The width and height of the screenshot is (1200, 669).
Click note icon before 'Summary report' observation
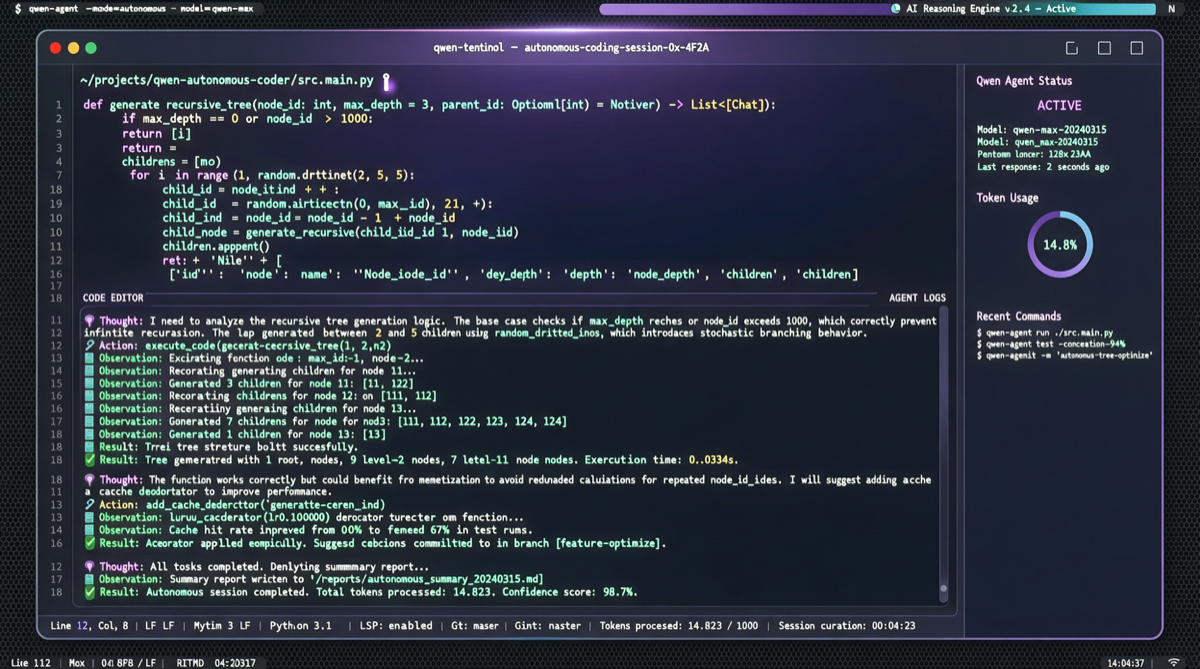click(x=89, y=579)
